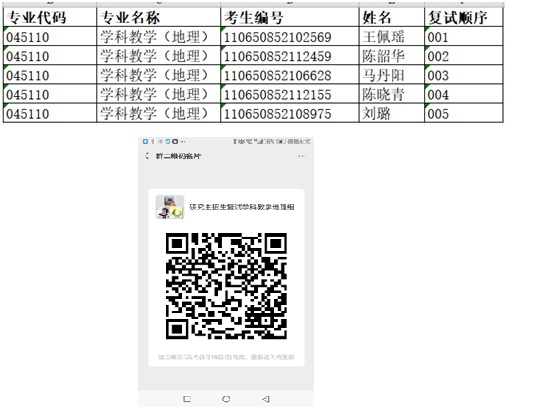Select the 考生编号 header cell
The image size is (556, 417).
pyautogui.click(x=290, y=17)
